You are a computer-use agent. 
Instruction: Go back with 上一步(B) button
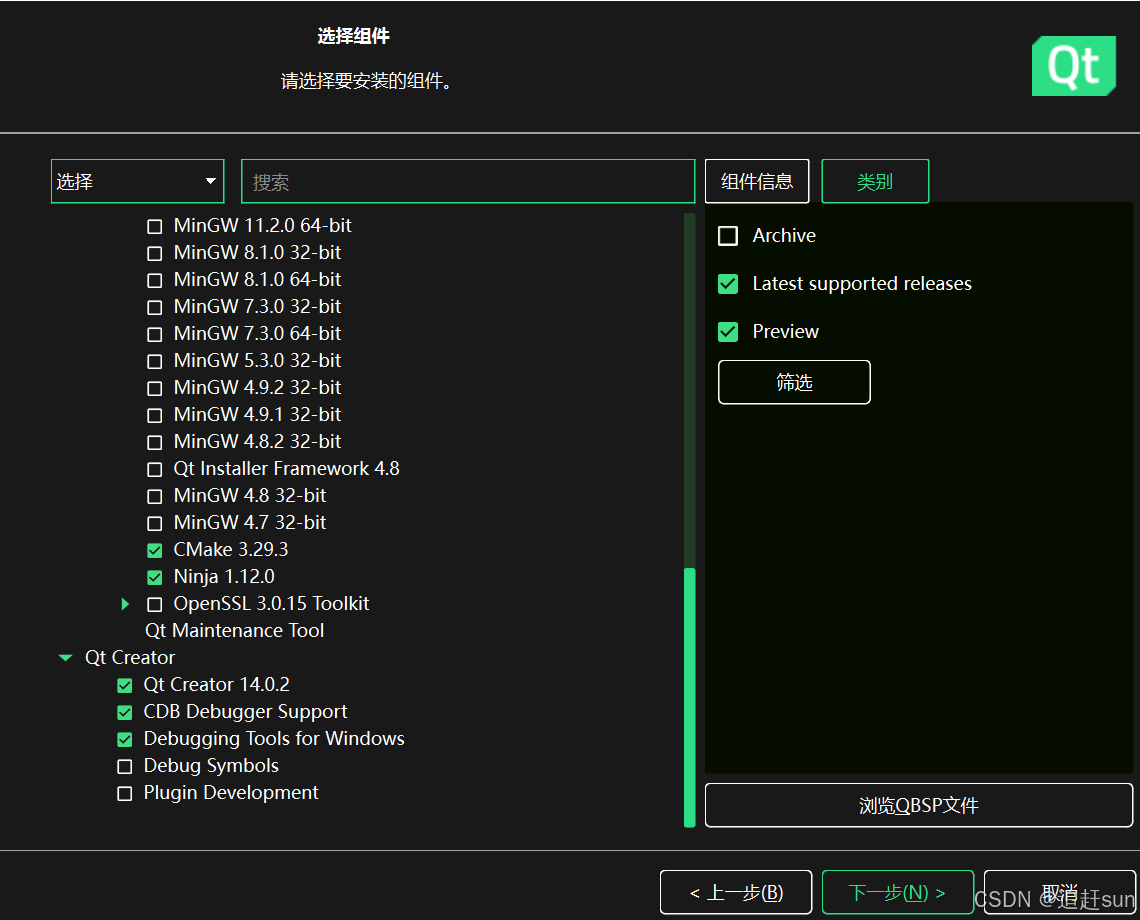tap(736, 893)
